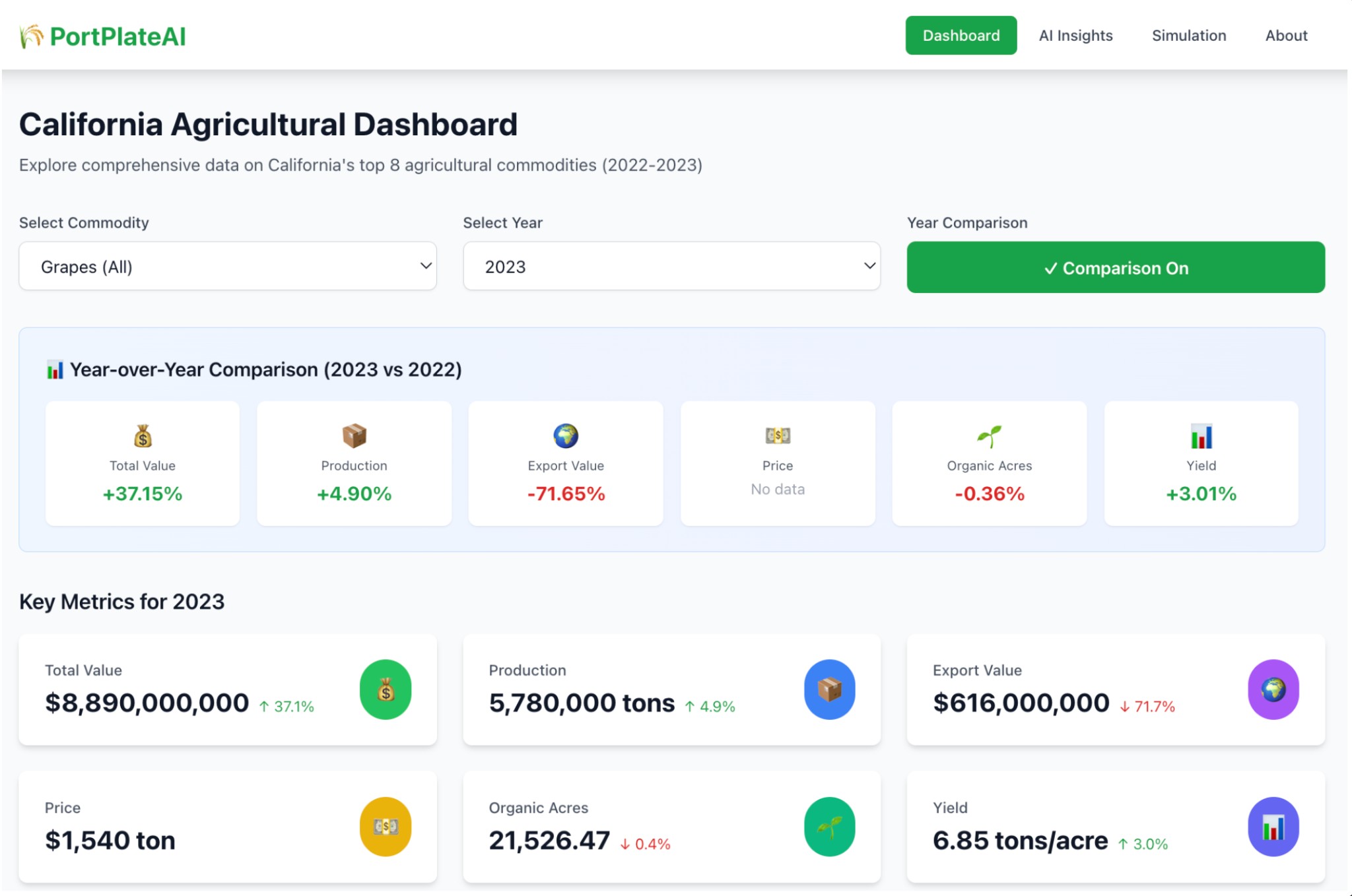The image size is (1352, 896).
Task: Click the green money bag Total Value icon
Action: [386, 689]
